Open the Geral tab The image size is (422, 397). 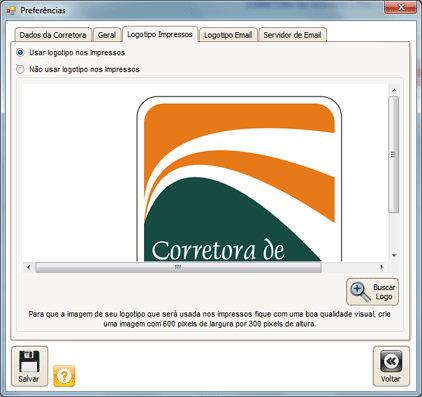[x=107, y=35]
